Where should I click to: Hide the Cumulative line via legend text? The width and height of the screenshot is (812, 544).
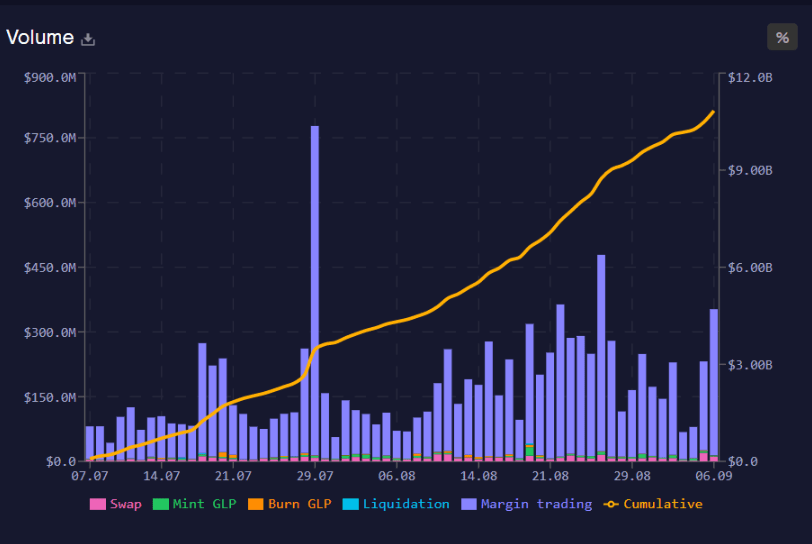tap(663, 505)
